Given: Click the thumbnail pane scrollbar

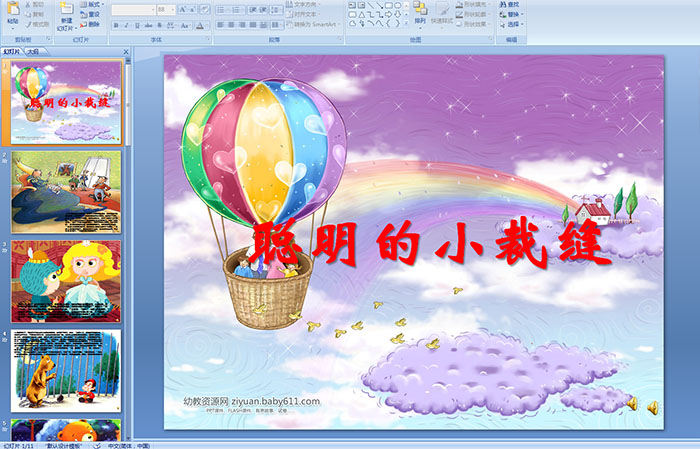Looking at the screenshot, I should pyautogui.click(x=129, y=104).
